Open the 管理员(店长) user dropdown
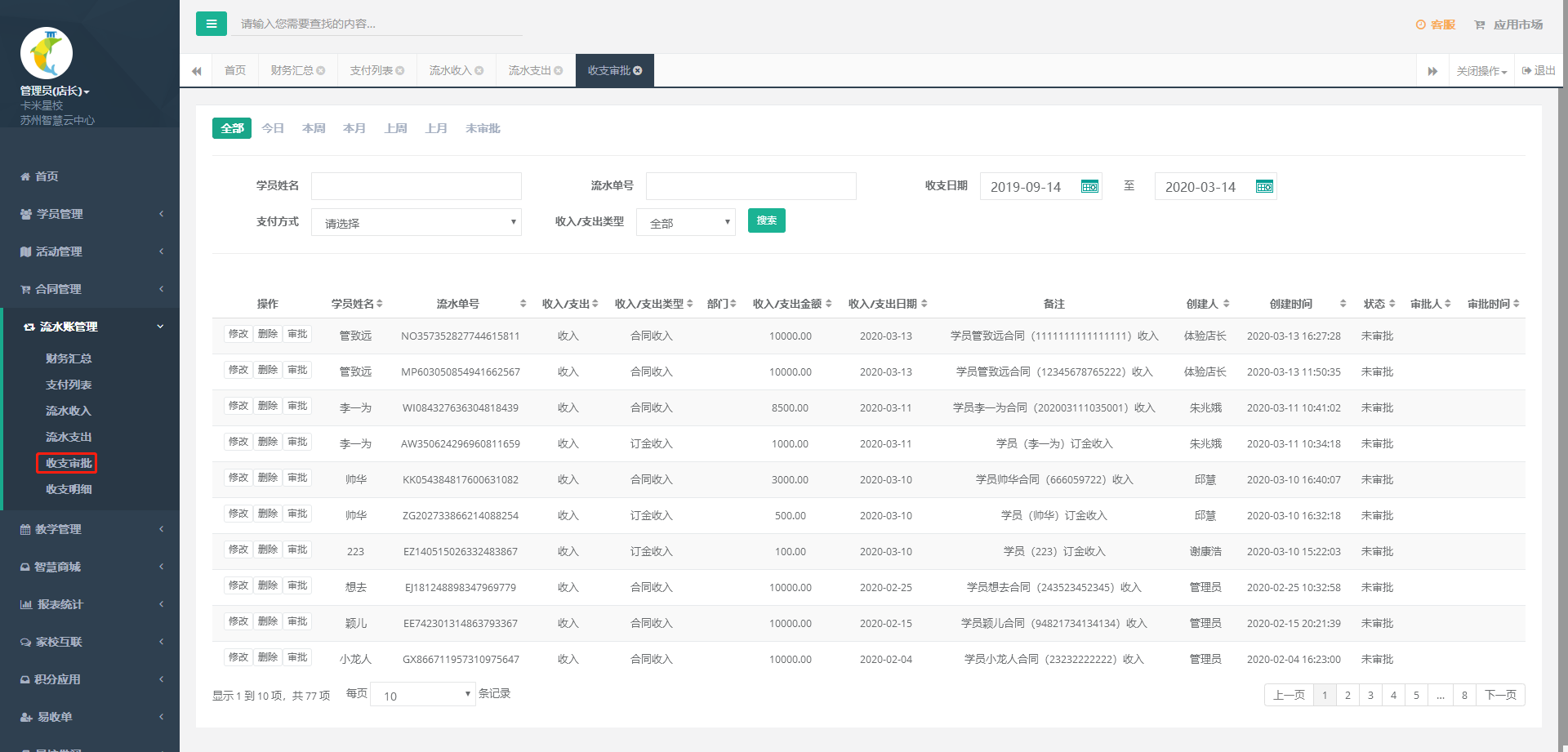Viewport: 1568px width, 752px height. (55, 91)
